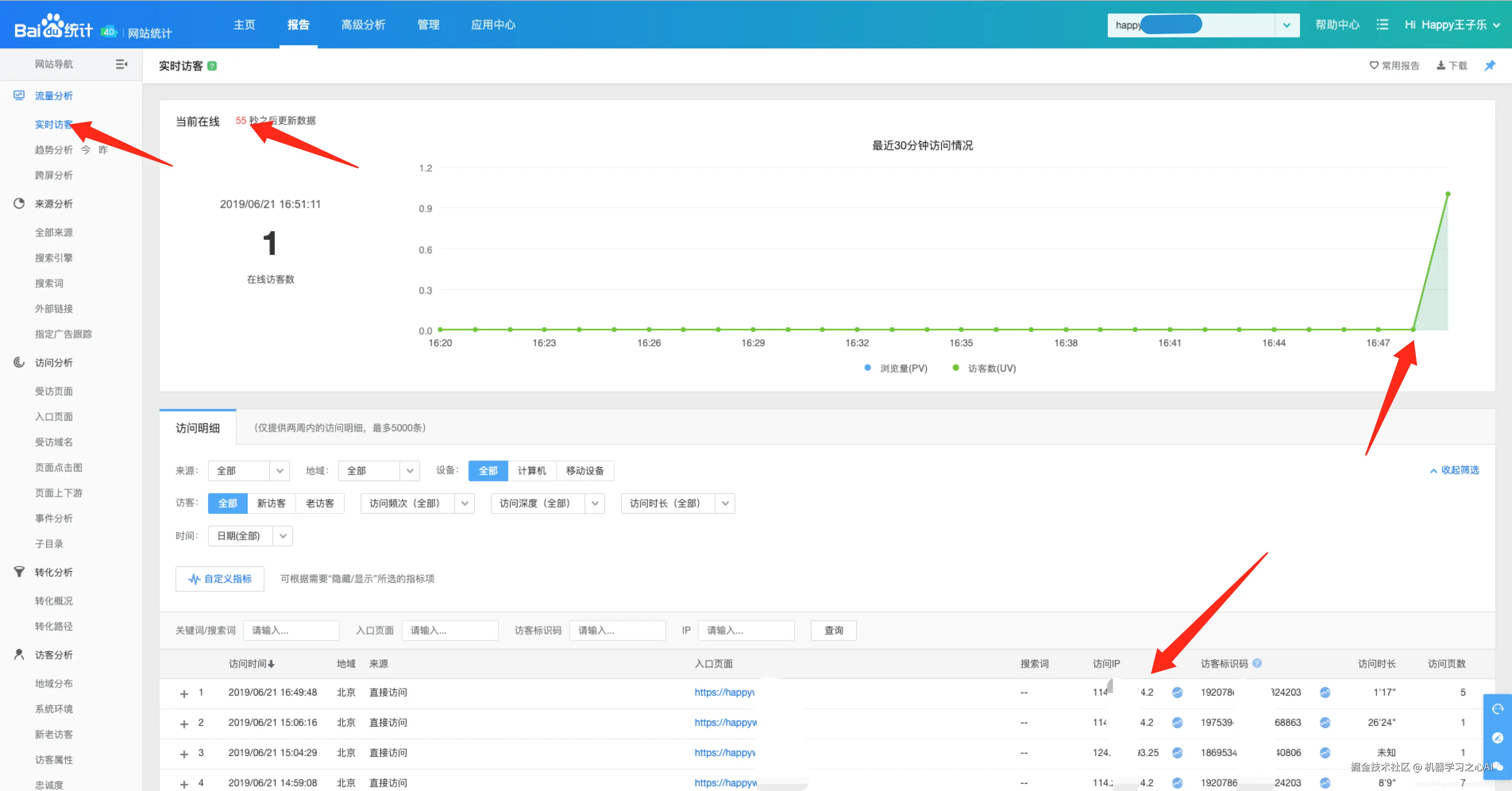This screenshot has width=1512, height=791.
Task: Select 计算机 device filter
Action: (x=531, y=471)
